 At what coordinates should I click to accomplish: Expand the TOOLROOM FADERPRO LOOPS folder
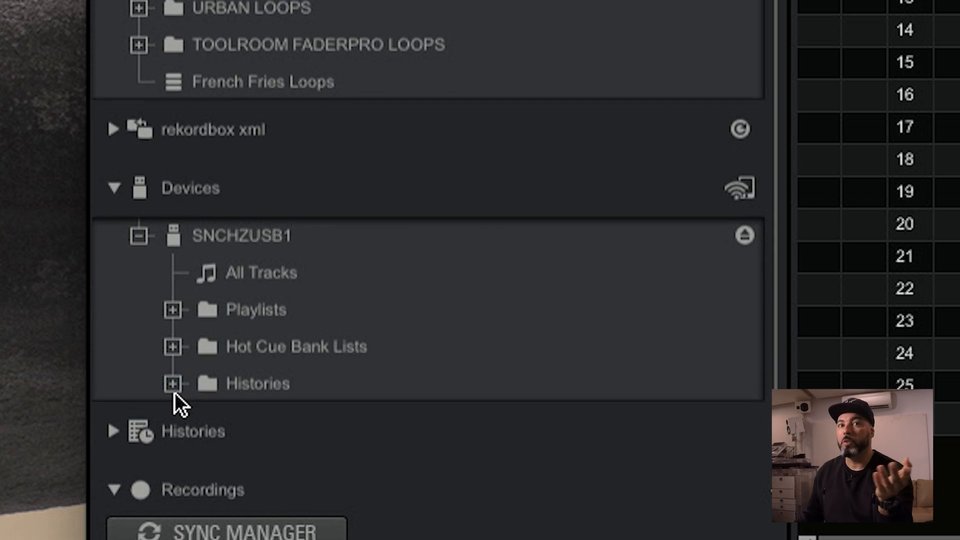click(x=139, y=45)
